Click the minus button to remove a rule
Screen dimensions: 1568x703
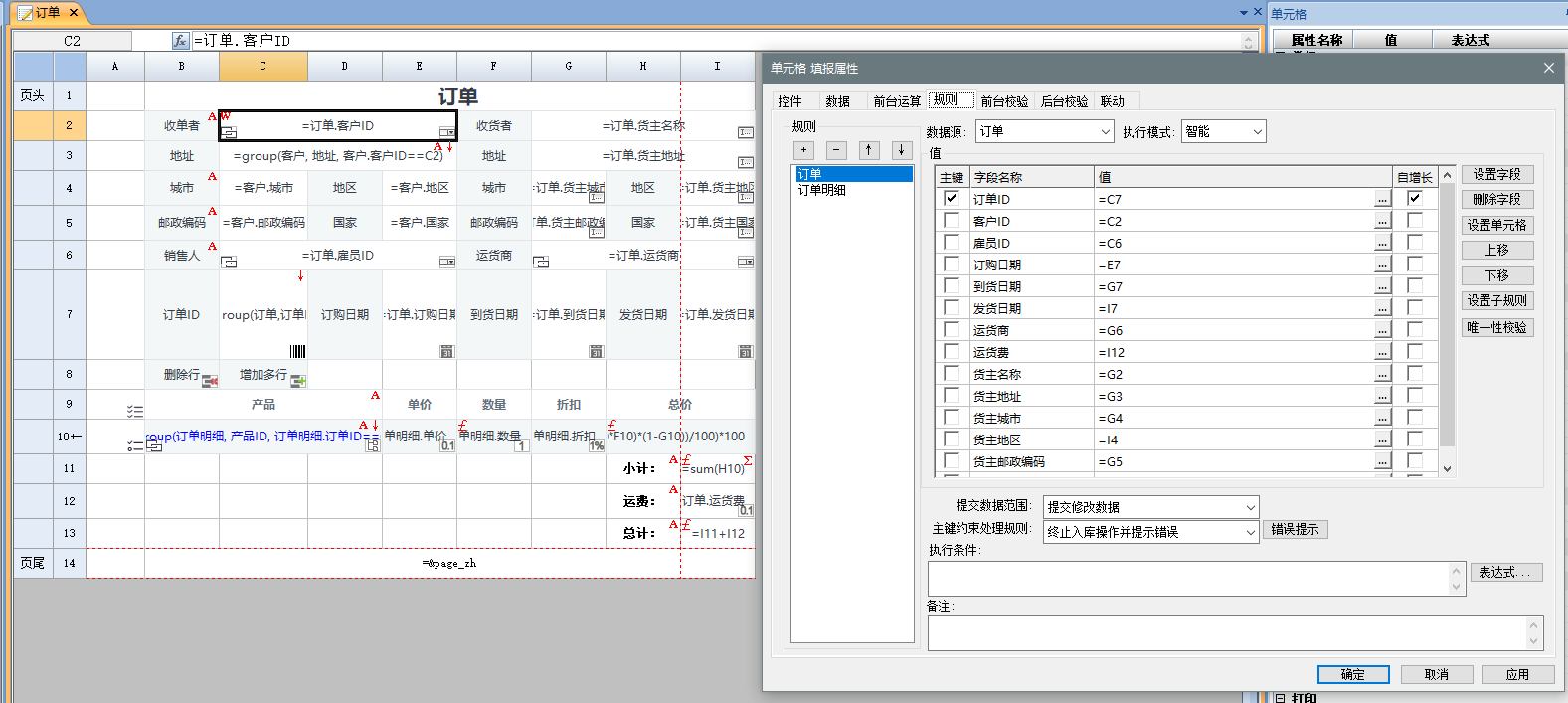click(x=837, y=150)
